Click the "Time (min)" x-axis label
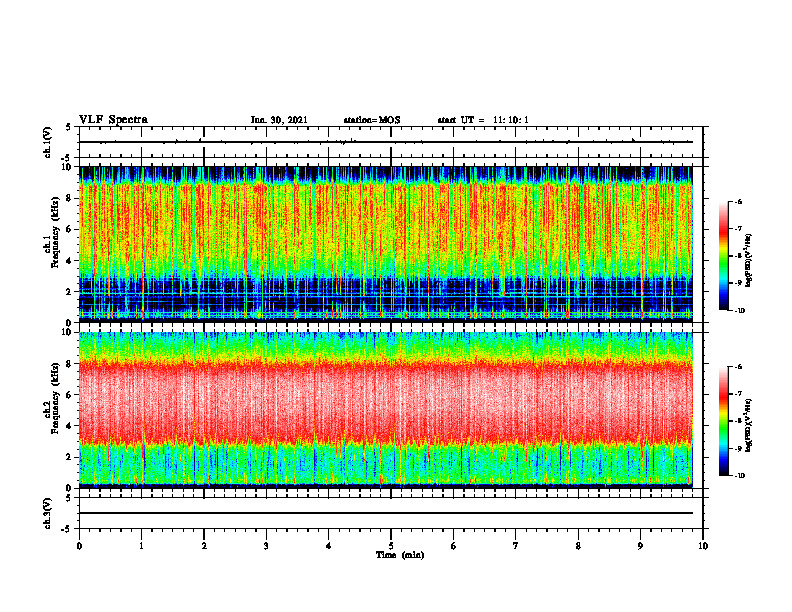792x612 pixels. pyautogui.click(x=400, y=555)
